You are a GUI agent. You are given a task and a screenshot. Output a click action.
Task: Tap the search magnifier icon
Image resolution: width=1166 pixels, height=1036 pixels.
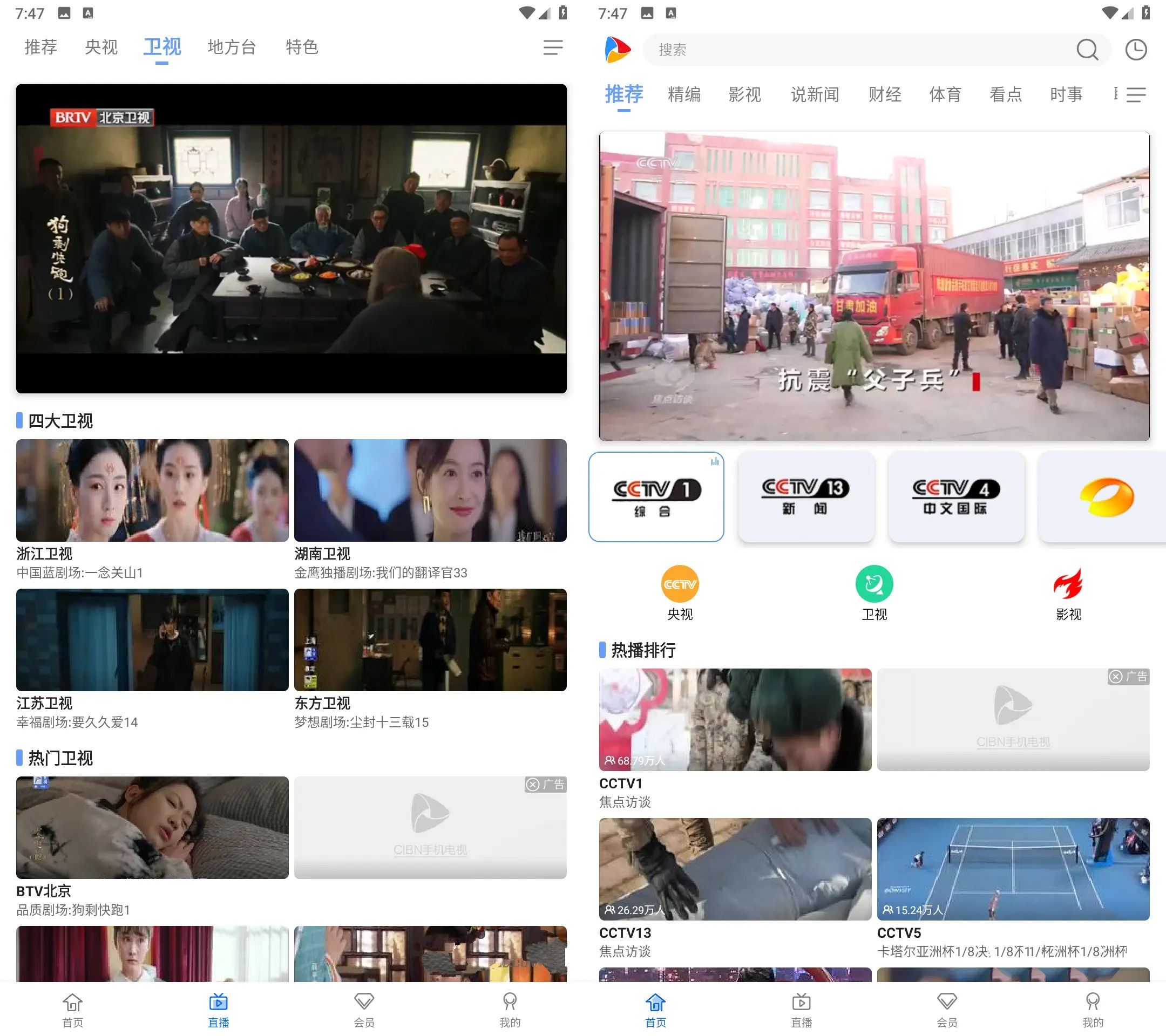coord(1087,50)
